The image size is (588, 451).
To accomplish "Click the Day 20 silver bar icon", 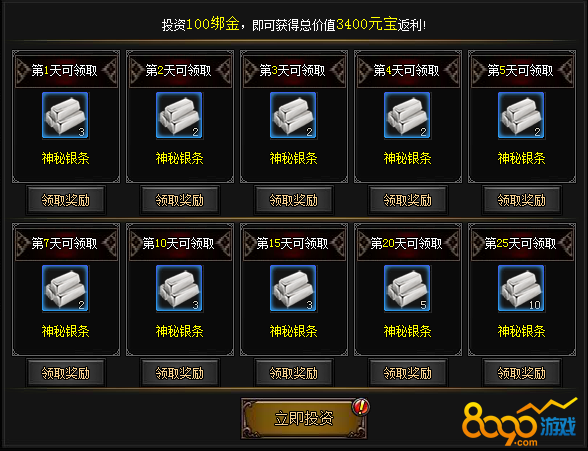I will tap(407, 288).
